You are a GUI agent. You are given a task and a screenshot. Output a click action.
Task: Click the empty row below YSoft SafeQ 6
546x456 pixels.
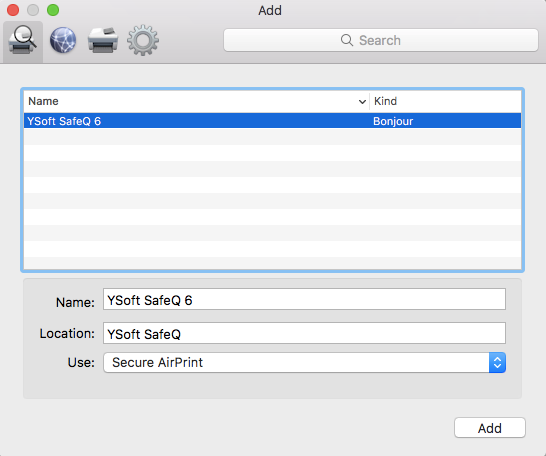pos(272,136)
